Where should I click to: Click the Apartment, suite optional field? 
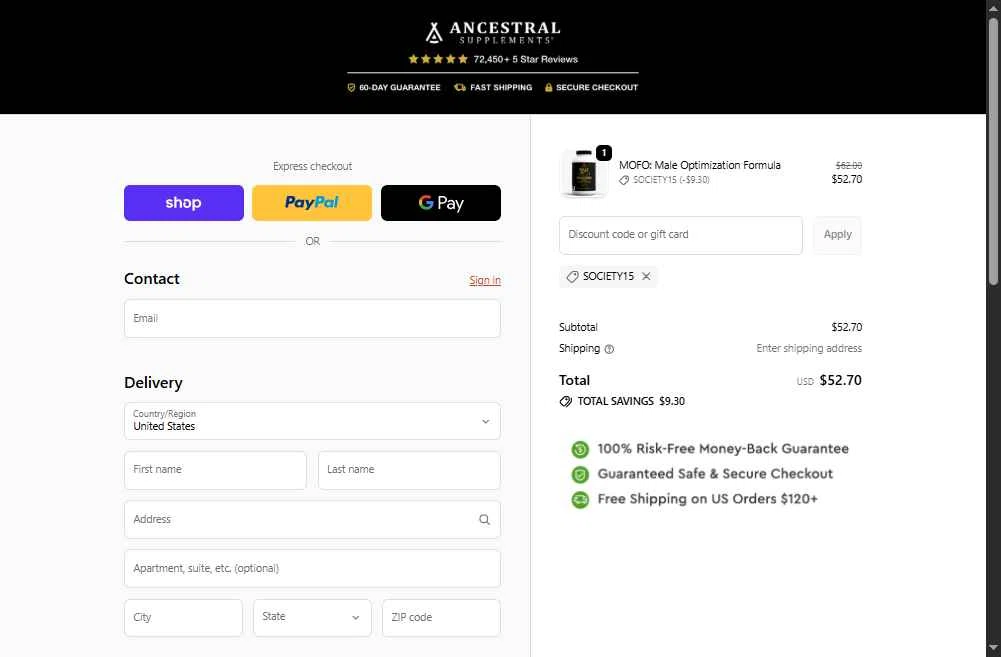(x=312, y=568)
